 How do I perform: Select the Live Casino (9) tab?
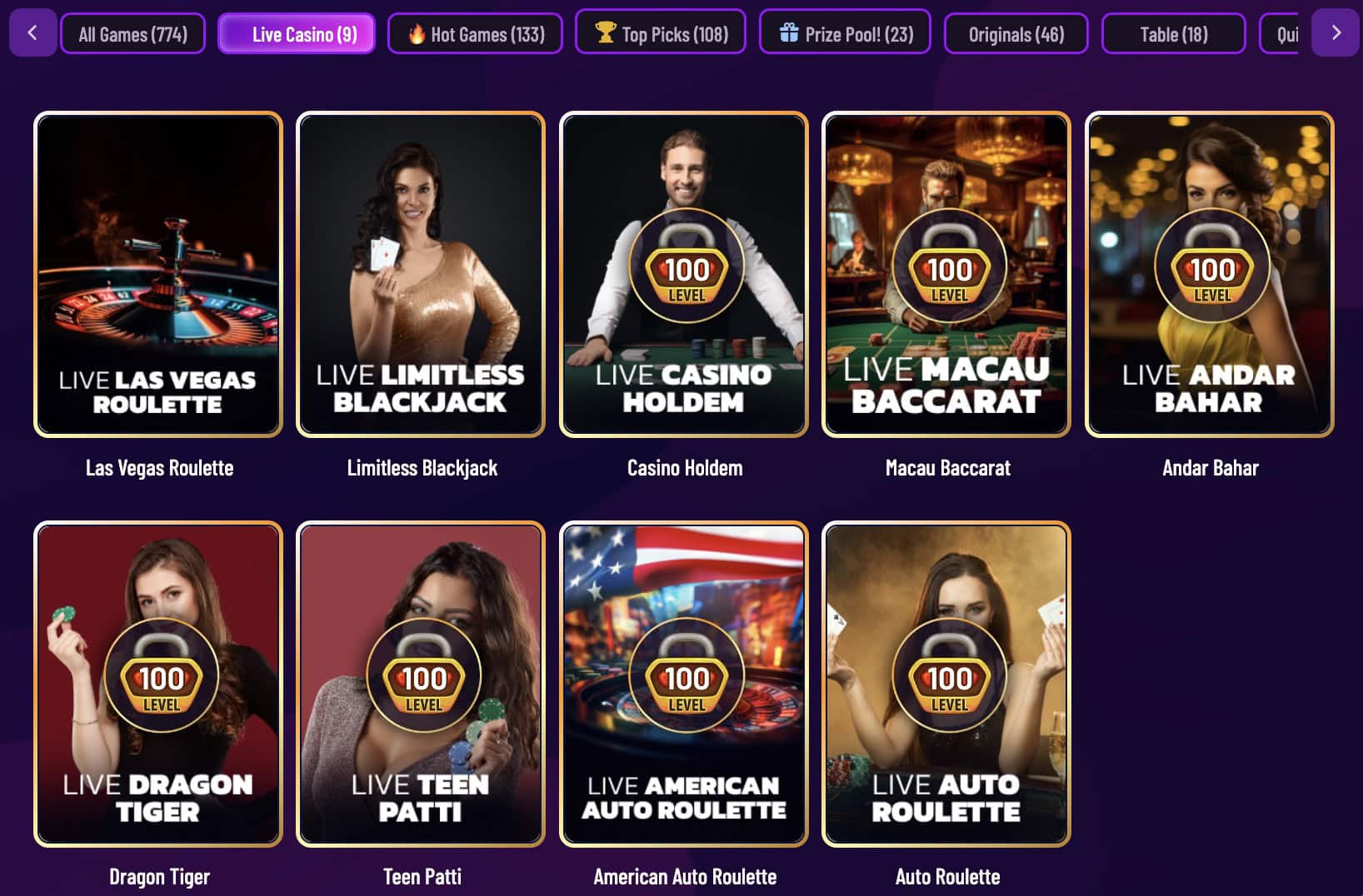click(297, 34)
